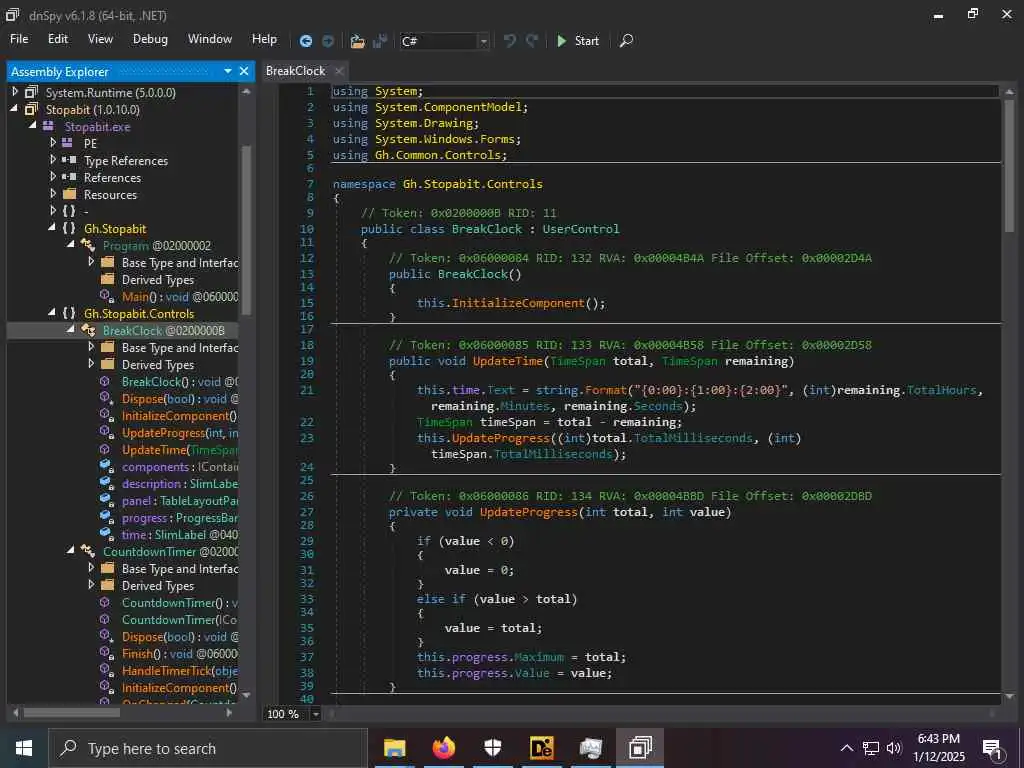This screenshot has height=768, width=1024.
Task: Collapse the Gh.Stopabit namespace node
Action: tap(52, 228)
